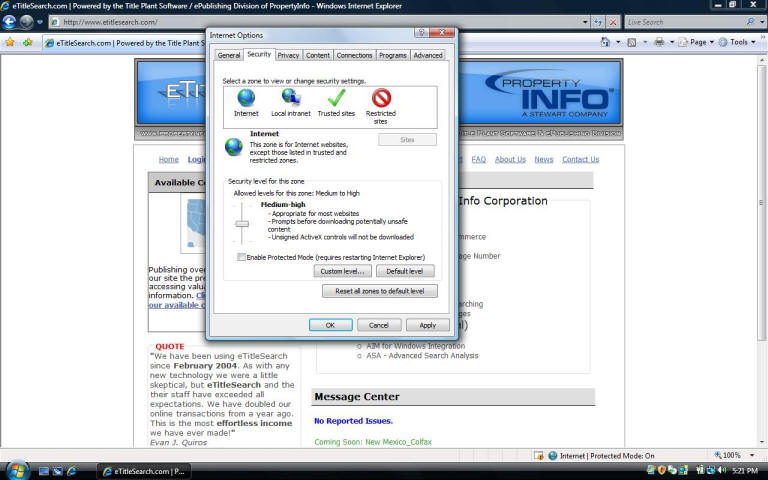Open the About Us link on webpage

(510, 159)
